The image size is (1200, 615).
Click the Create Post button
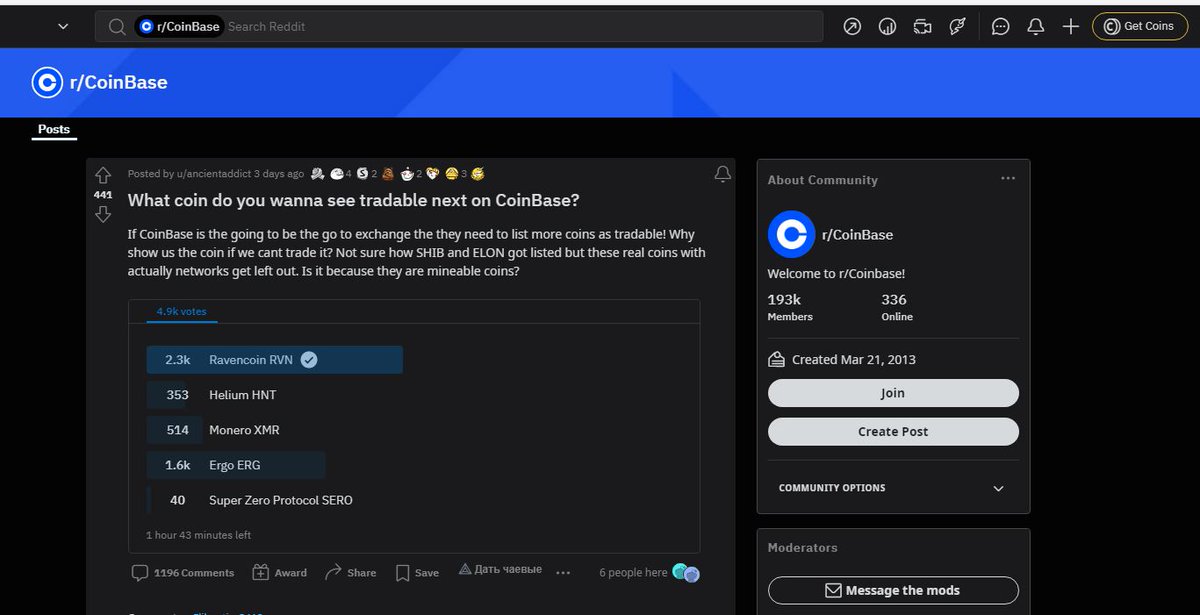pyautogui.click(x=893, y=432)
